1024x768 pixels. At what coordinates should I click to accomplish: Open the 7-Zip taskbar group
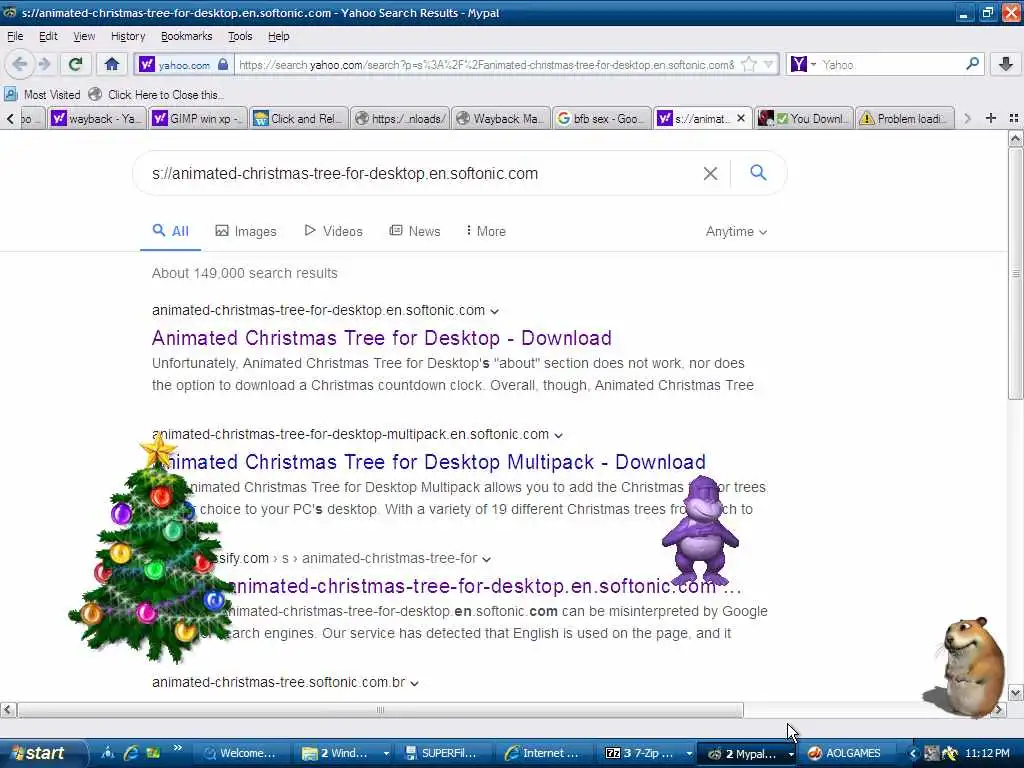(647, 753)
